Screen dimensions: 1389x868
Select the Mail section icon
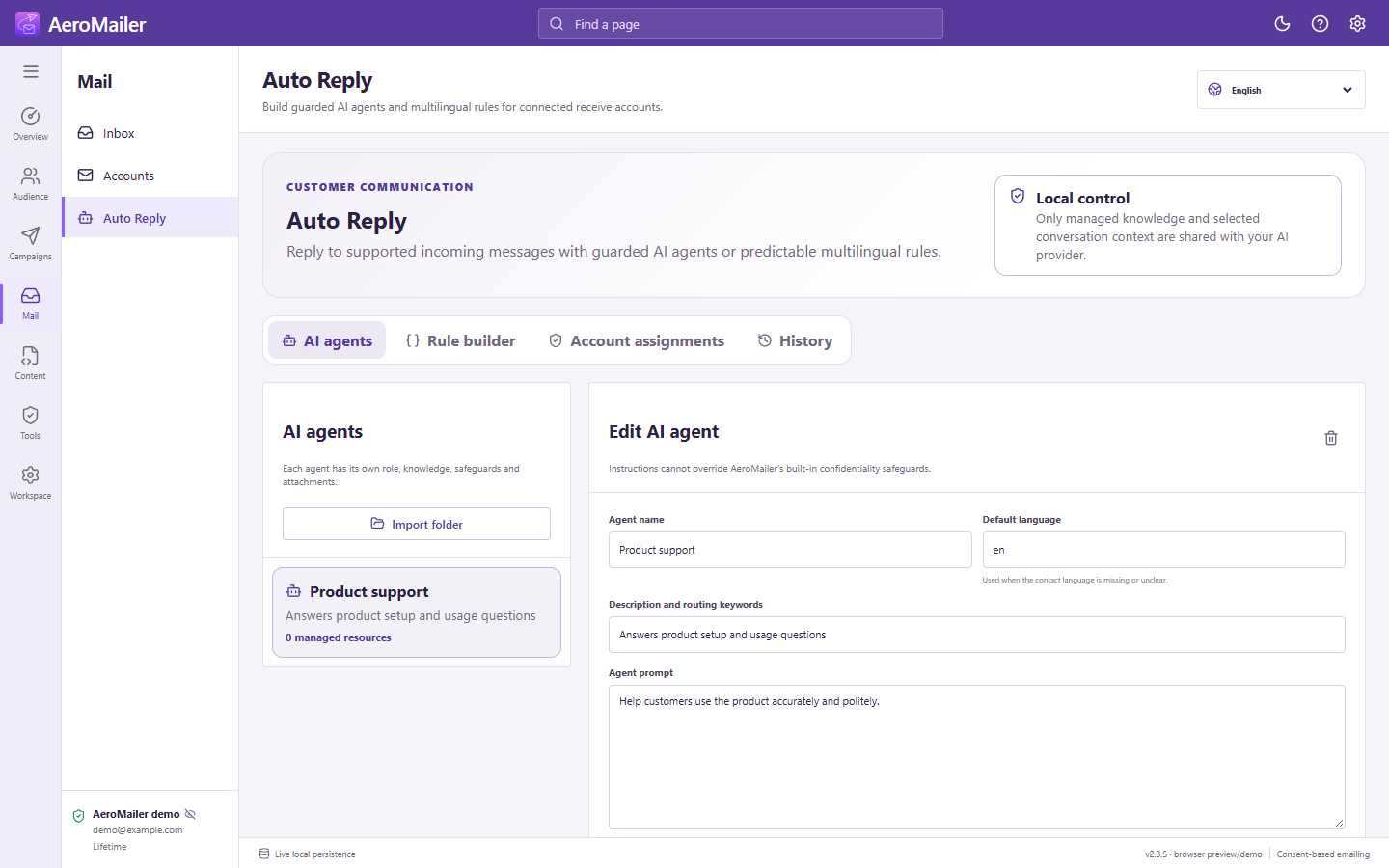tap(31, 303)
